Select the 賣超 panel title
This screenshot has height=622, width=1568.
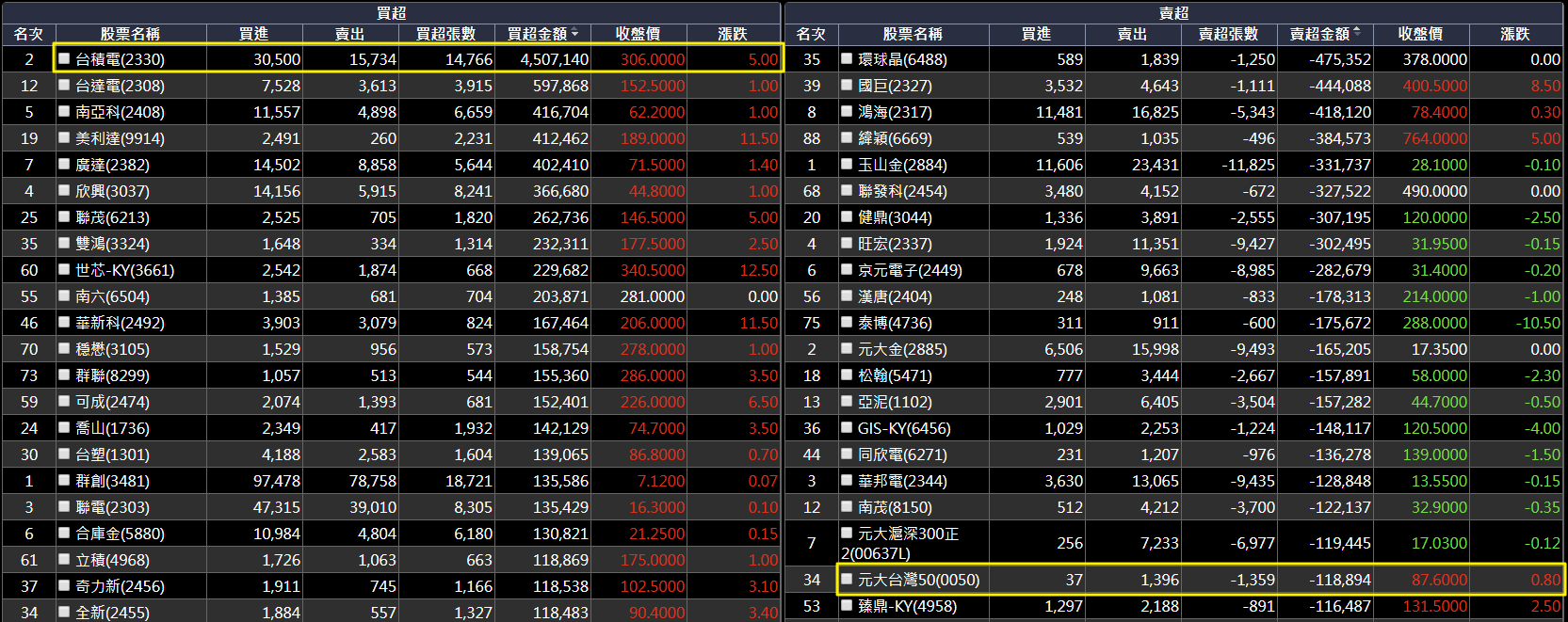[x=1173, y=12]
